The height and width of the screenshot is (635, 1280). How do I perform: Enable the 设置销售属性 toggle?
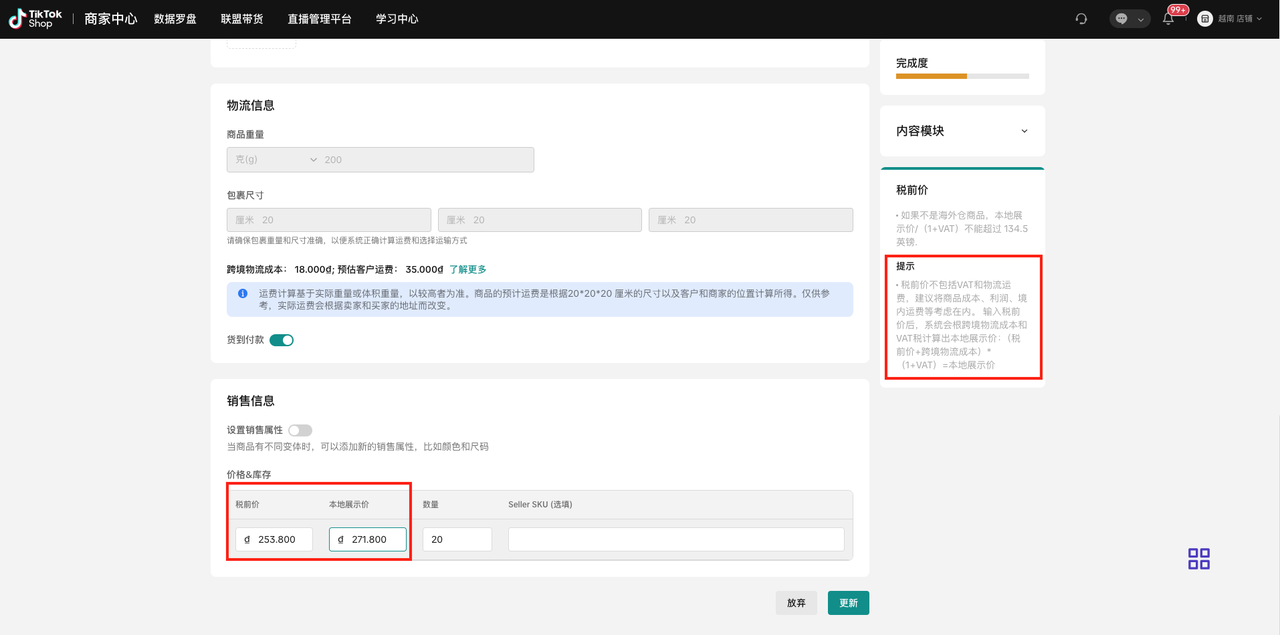tap(300, 430)
